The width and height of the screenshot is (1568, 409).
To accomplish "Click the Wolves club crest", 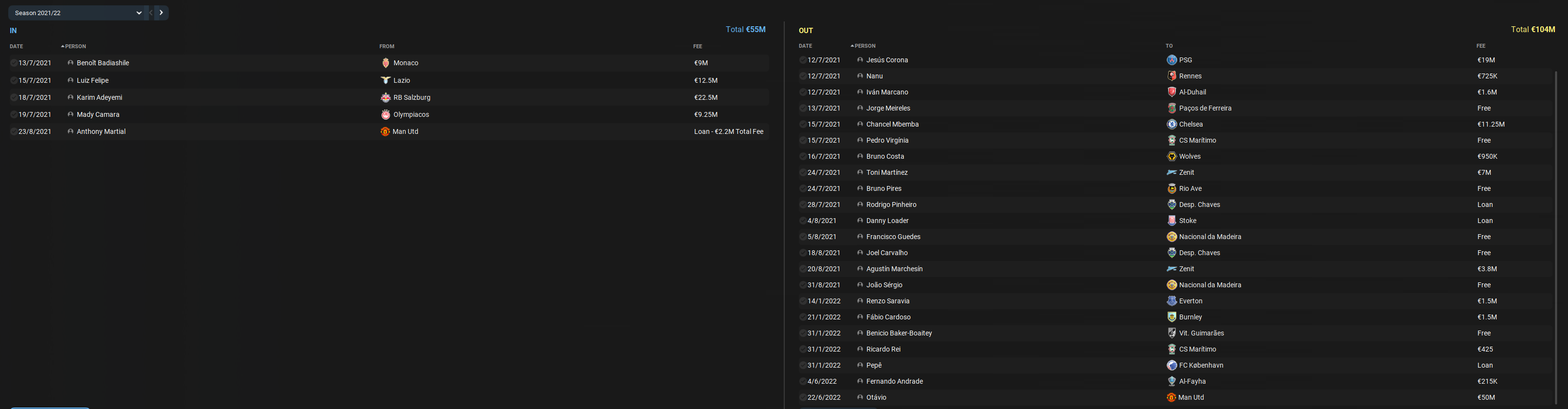I will pos(1171,157).
